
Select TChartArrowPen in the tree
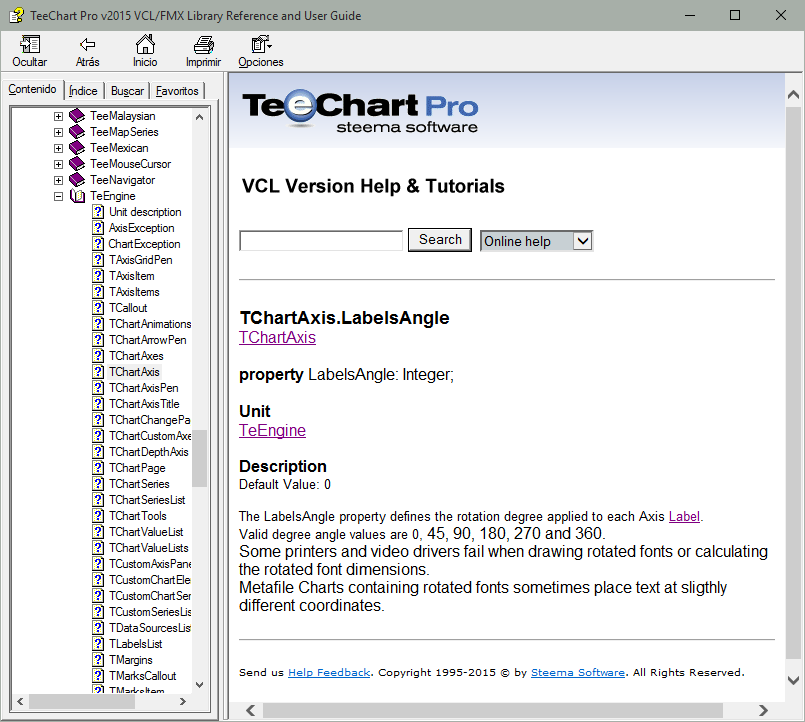pos(148,339)
